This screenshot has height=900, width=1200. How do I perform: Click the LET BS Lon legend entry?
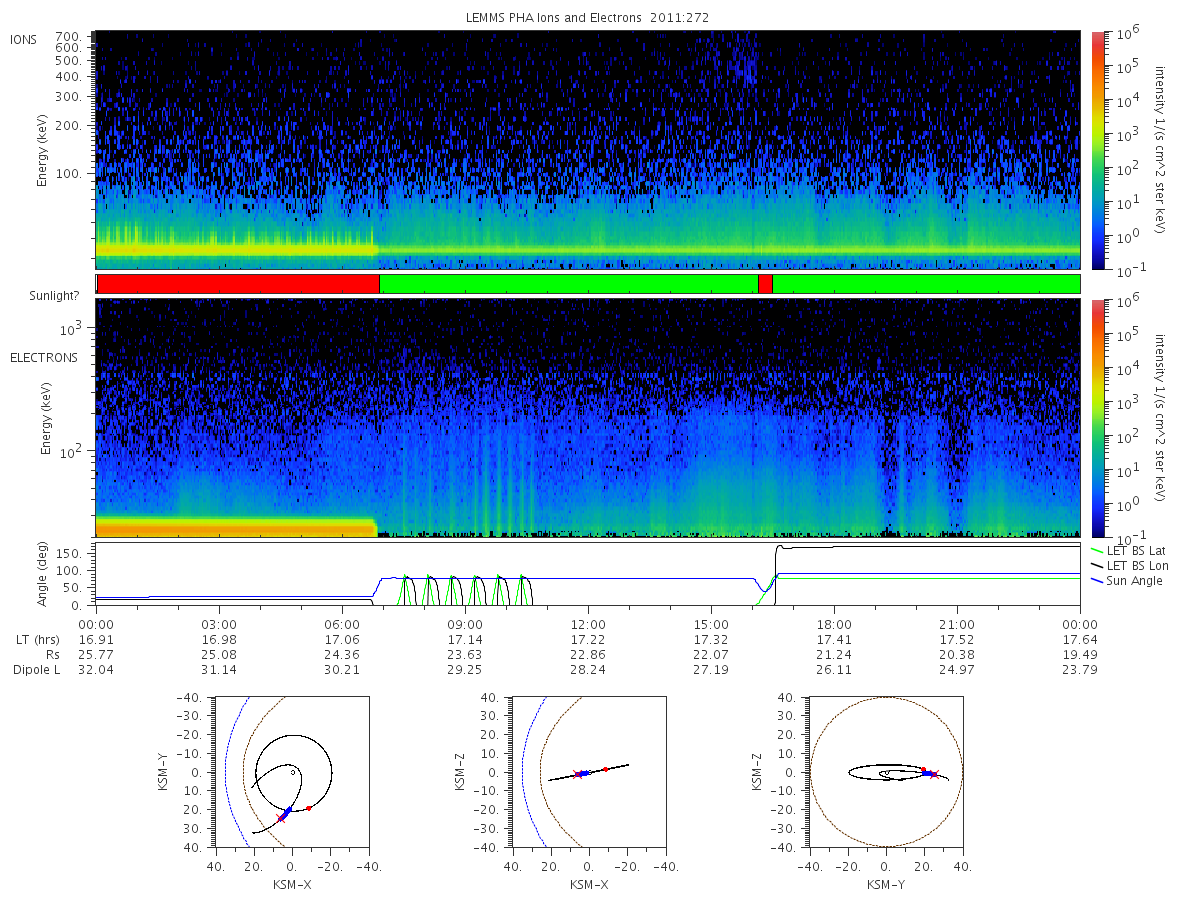tap(1136, 566)
